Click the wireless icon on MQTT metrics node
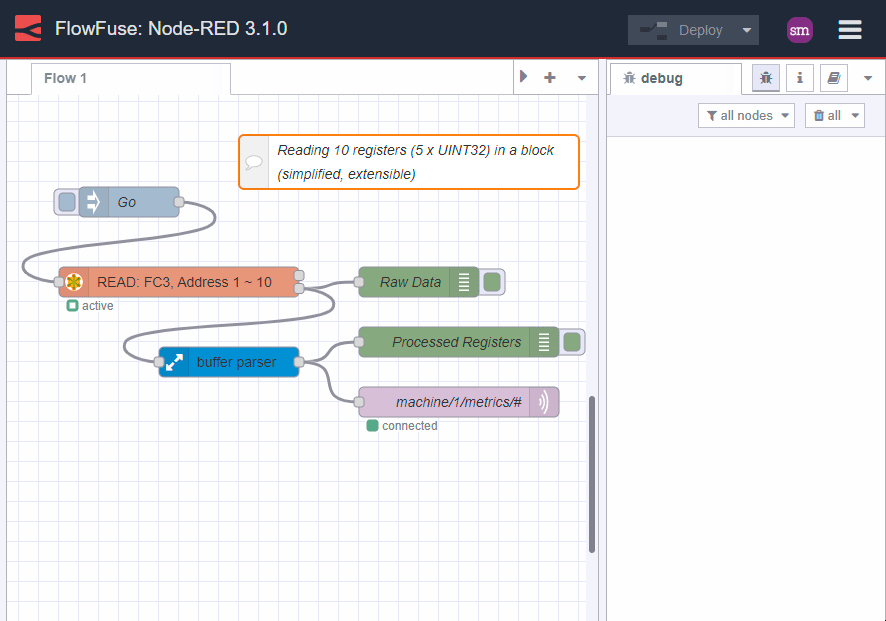 click(x=545, y=402)
